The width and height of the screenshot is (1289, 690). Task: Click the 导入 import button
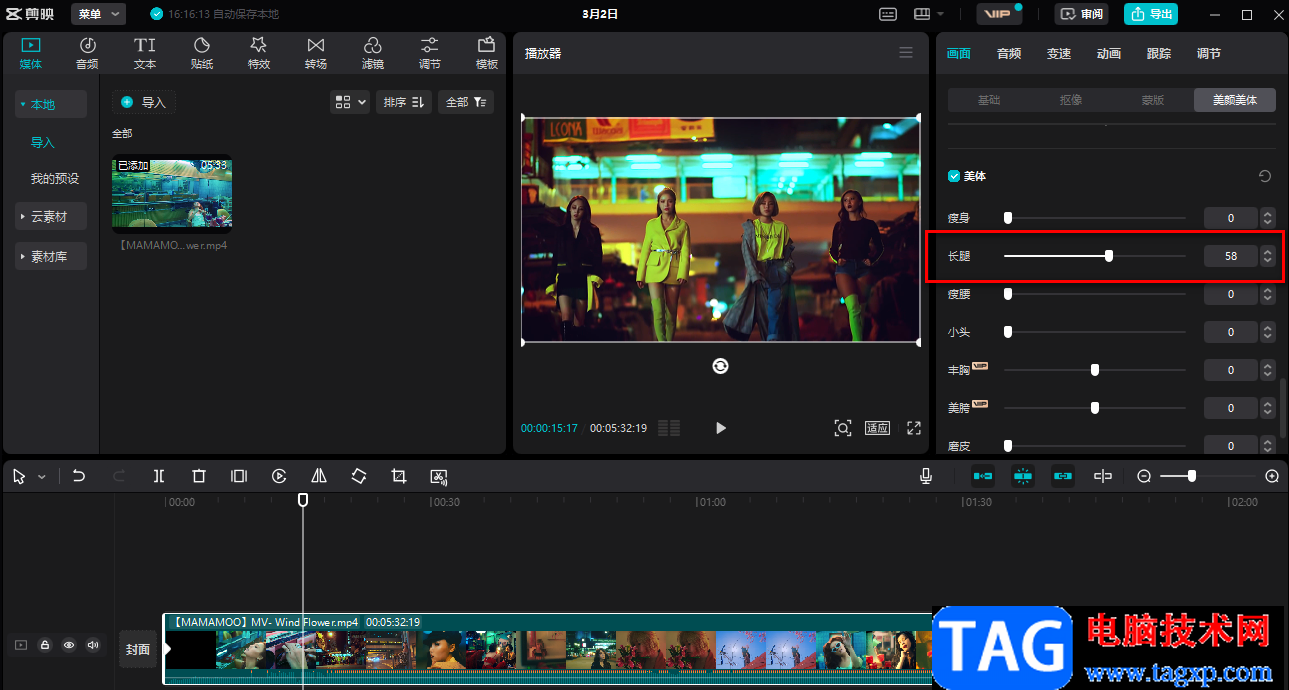click(x=144, y=102)
